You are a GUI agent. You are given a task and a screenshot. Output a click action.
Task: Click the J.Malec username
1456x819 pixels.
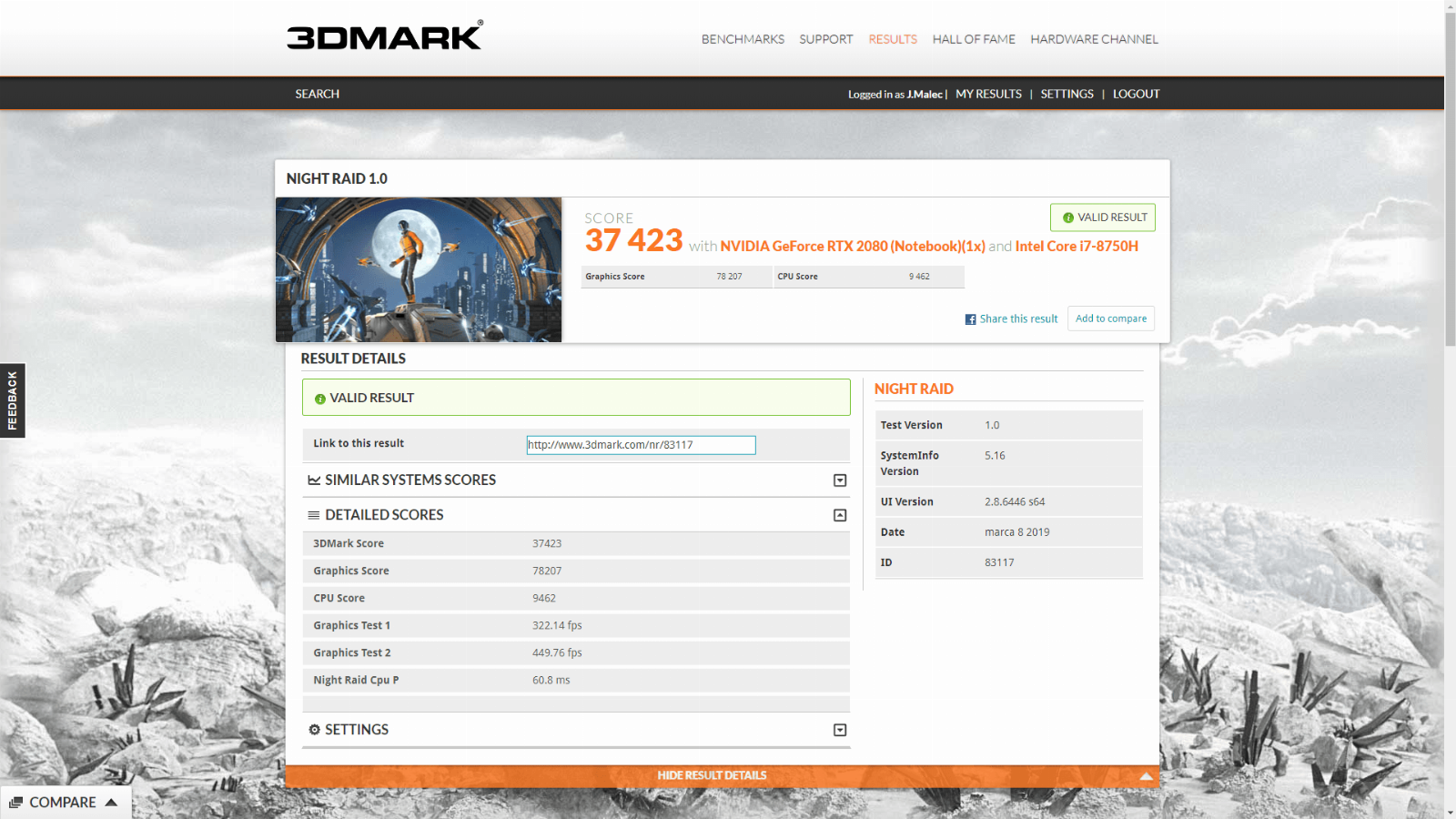coord(925,95)
